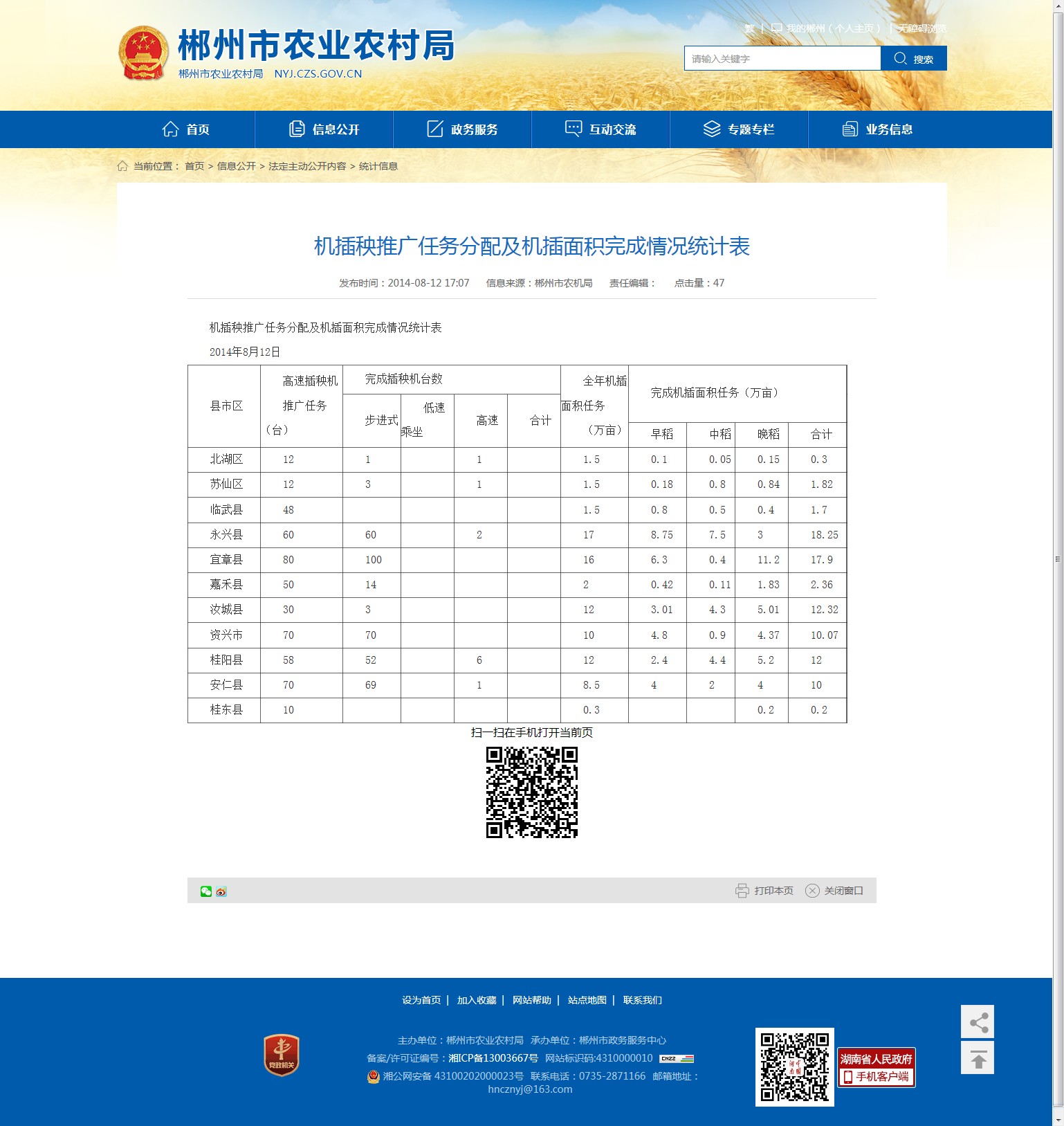
Task: Follow the 法定主动公开内容 breadcrumb link
Action: click(307, 166)
